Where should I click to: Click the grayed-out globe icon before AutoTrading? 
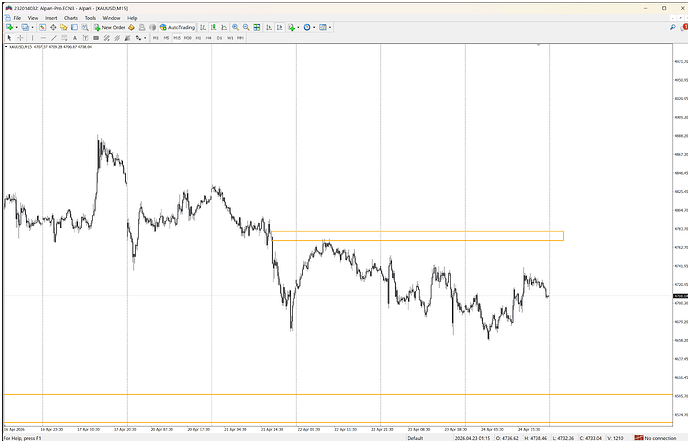point(152,27)
